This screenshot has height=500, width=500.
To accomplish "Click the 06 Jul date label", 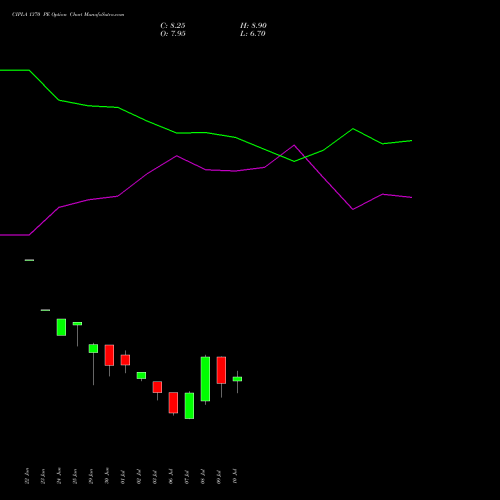I will point(171,477).
